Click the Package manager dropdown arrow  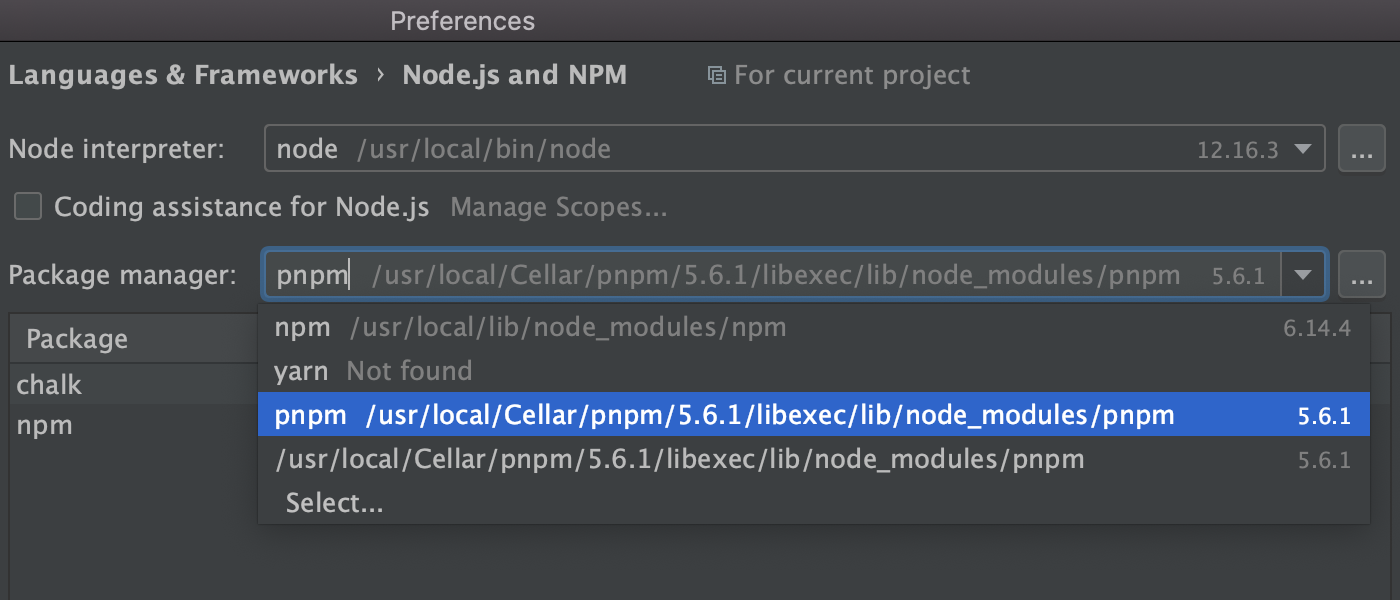1304,274
